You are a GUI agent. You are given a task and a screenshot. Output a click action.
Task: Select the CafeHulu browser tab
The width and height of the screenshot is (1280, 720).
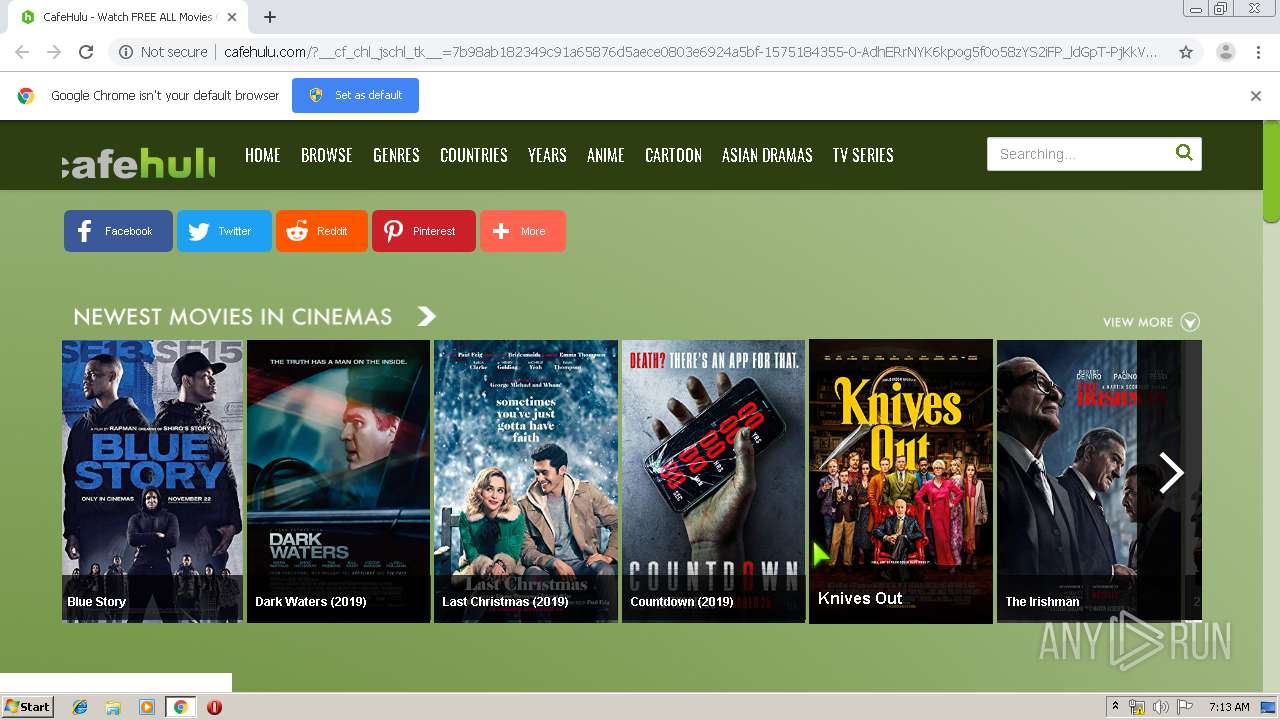click(x=129, y=17)
